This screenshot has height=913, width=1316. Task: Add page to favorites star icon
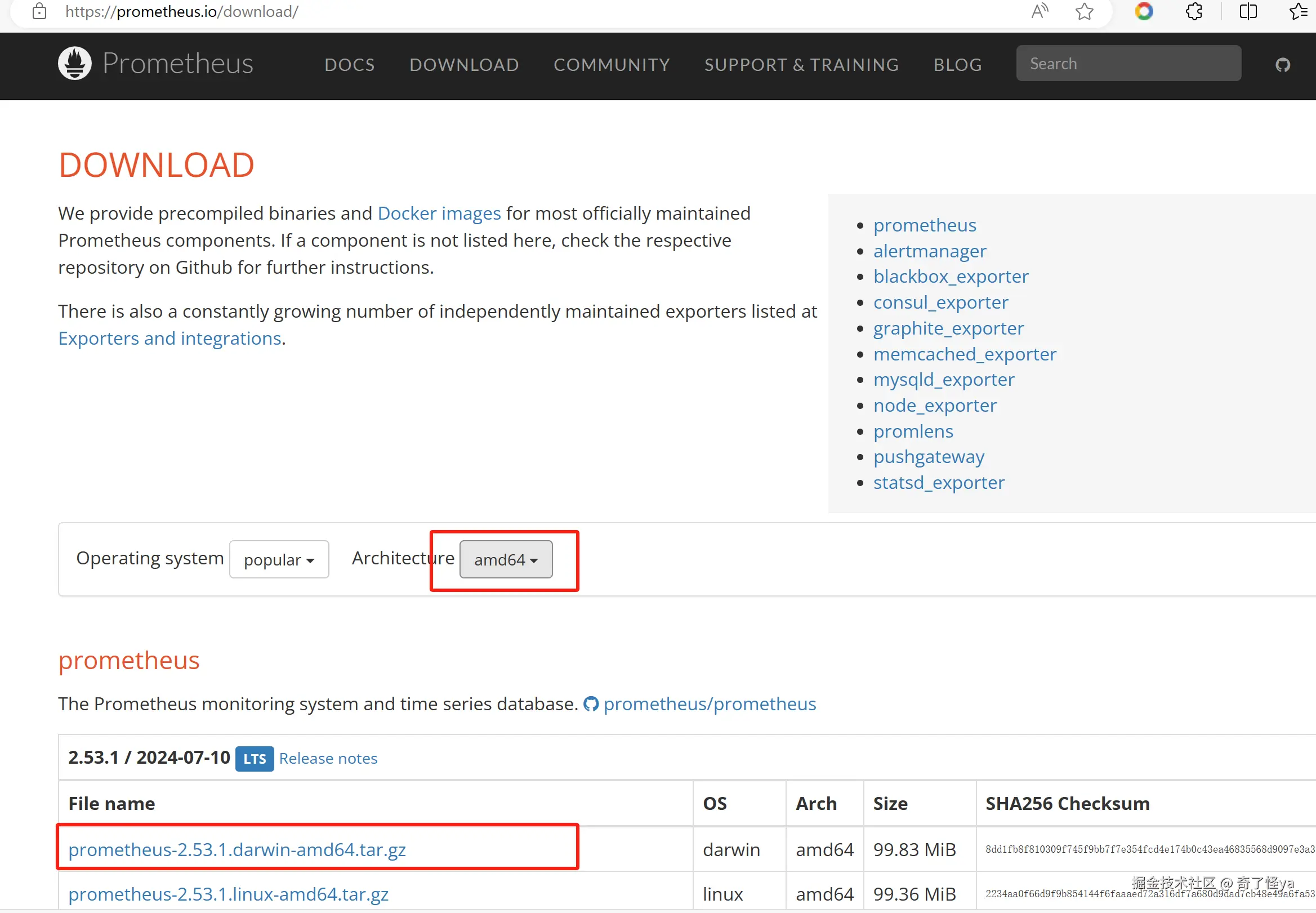pyautogui.click(x=1084, y=11)
